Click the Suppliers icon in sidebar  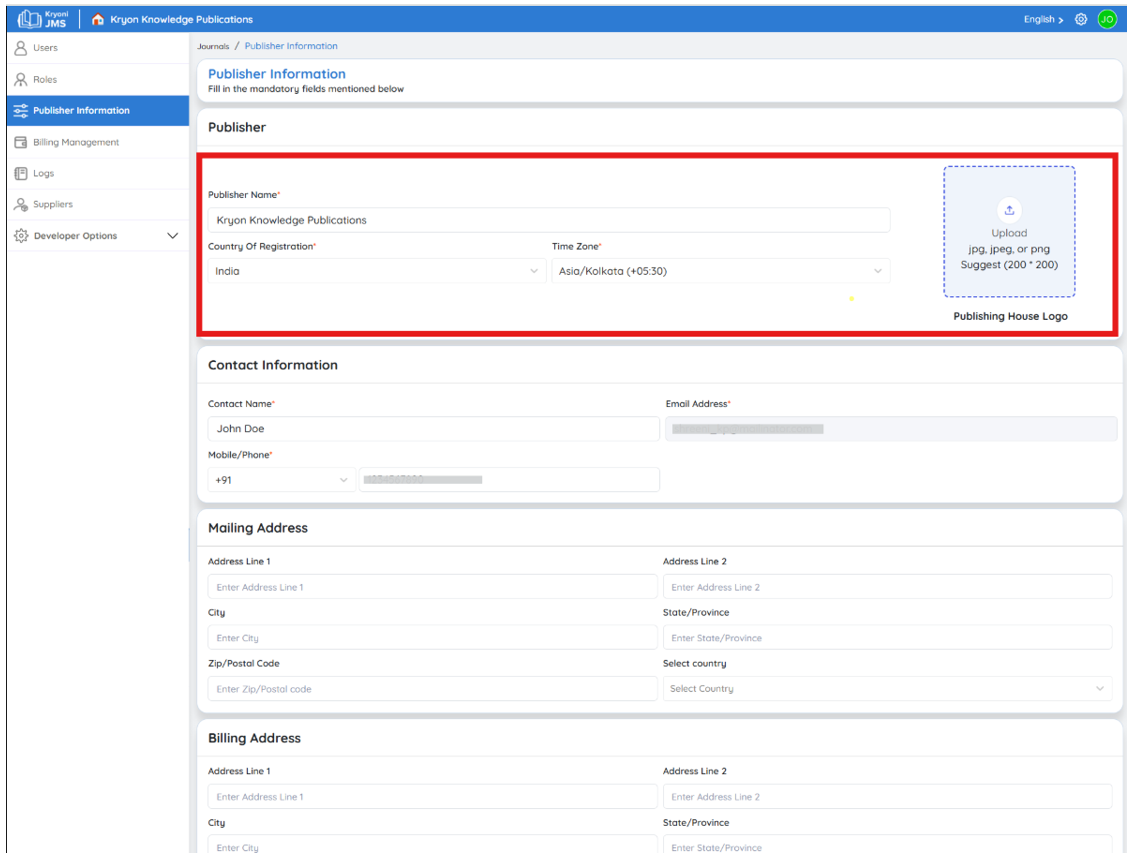[x=21, y=204]
